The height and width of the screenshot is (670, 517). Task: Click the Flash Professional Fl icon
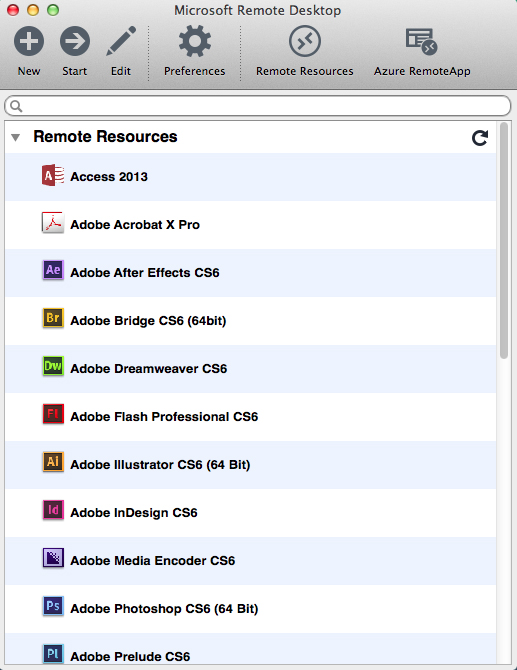tap(53, 414)
